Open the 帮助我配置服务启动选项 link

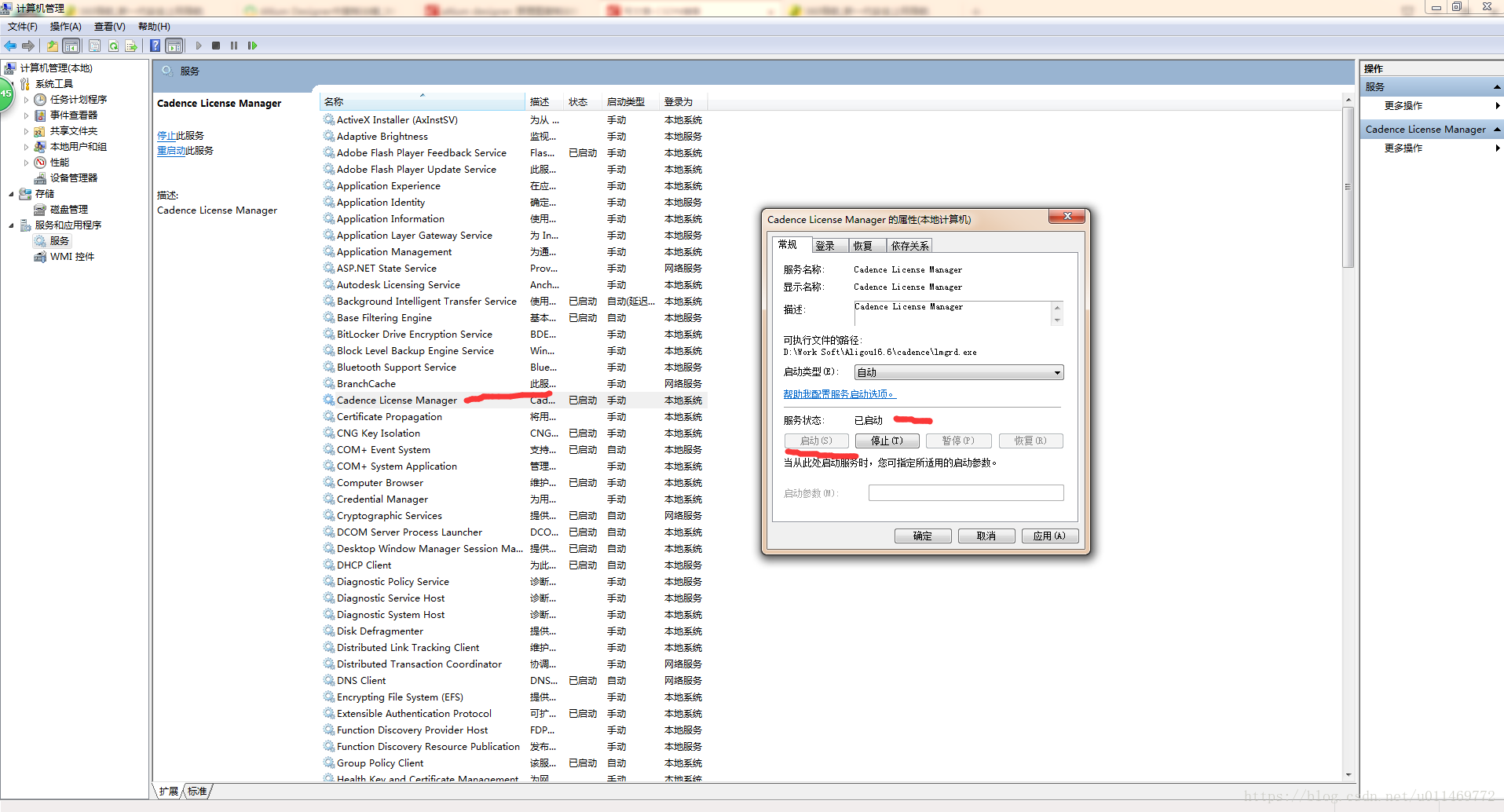point(840,394)
